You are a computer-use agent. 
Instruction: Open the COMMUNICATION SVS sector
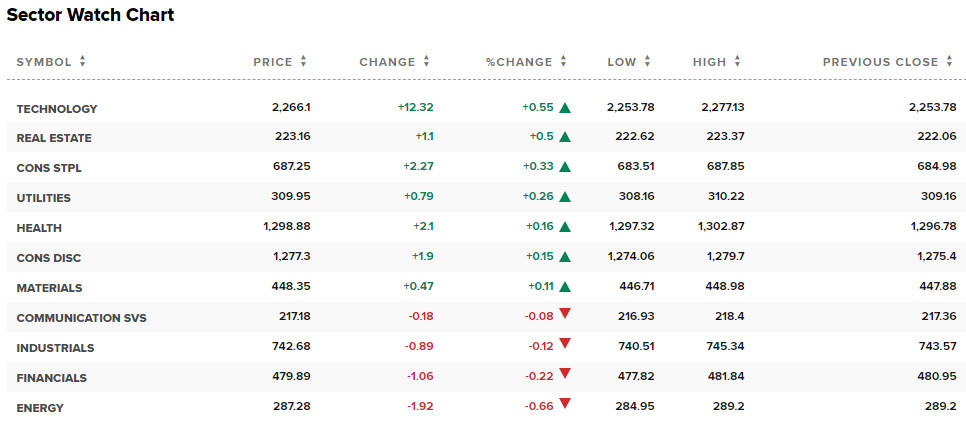click(81, 319)
